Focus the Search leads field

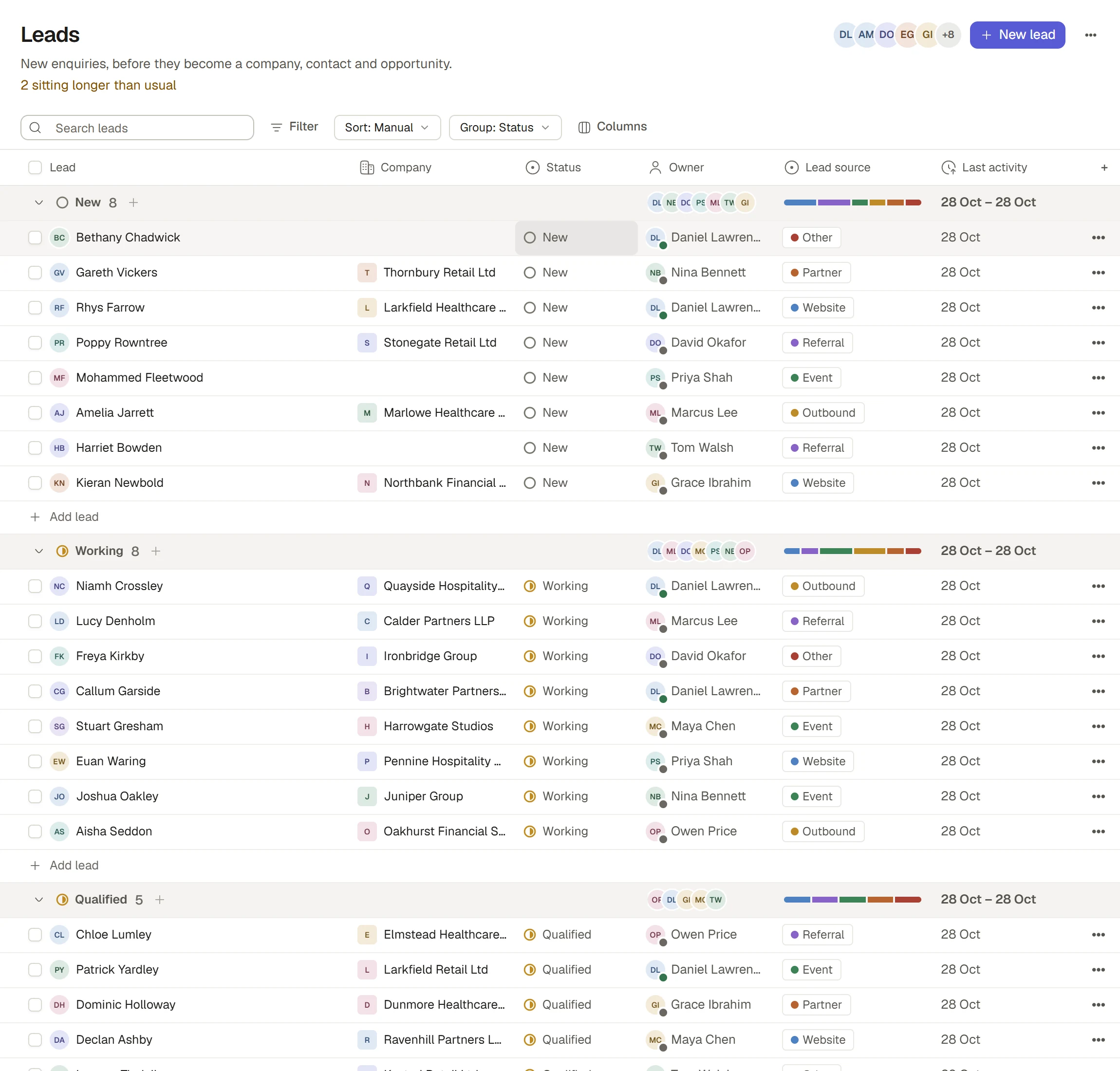tap(137, 128)
